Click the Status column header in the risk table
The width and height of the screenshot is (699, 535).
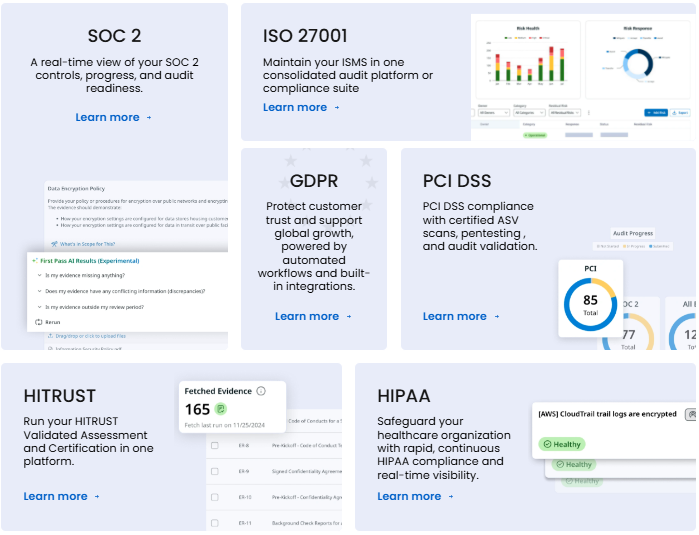[604, 124]
